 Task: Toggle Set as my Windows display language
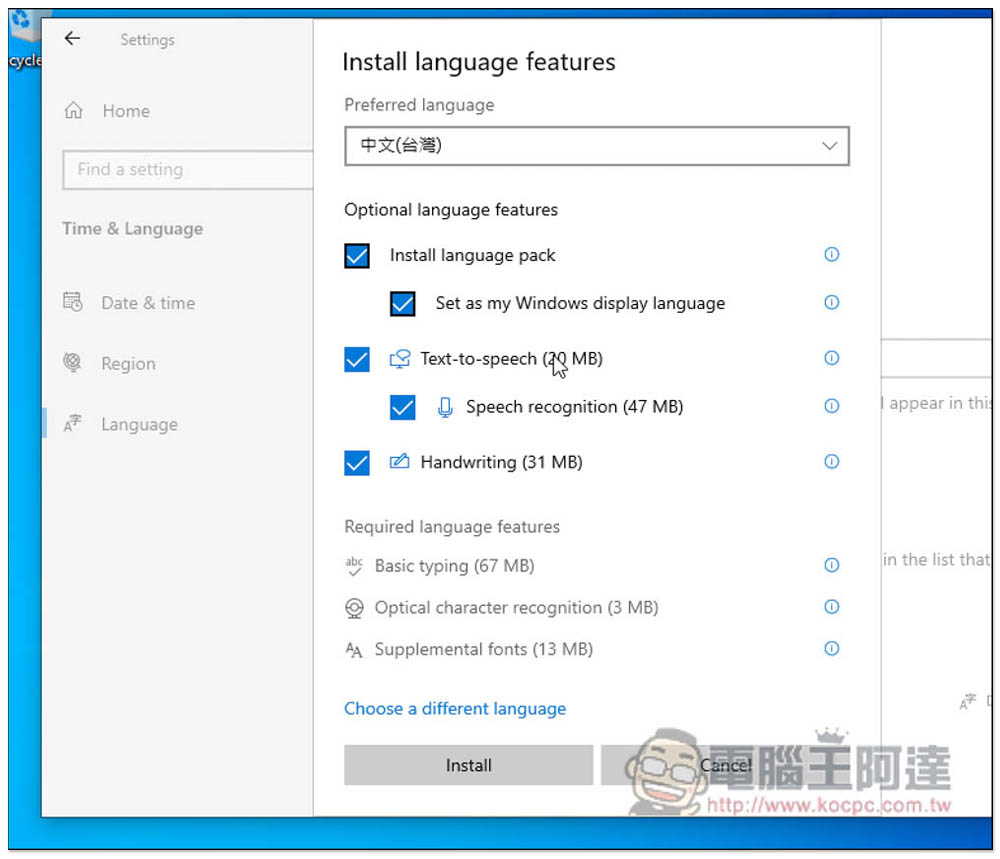(x=402, y=304)
